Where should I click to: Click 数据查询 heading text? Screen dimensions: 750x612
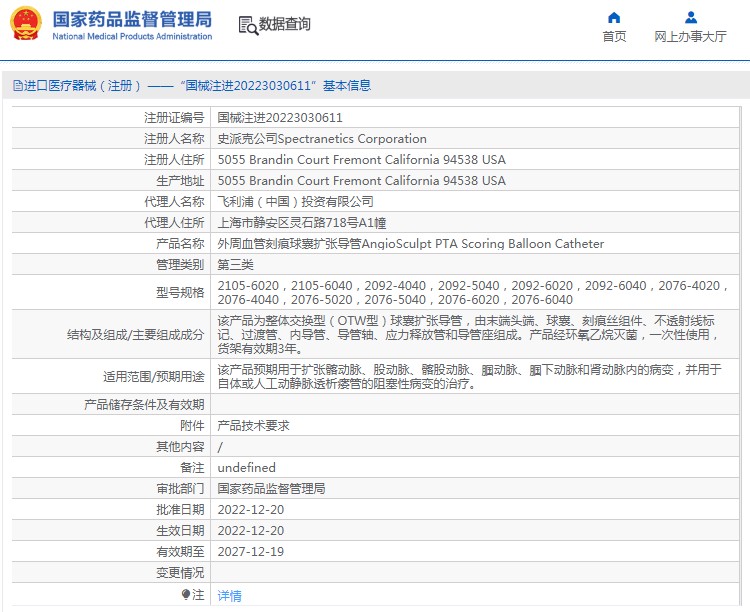click(285, 24)
